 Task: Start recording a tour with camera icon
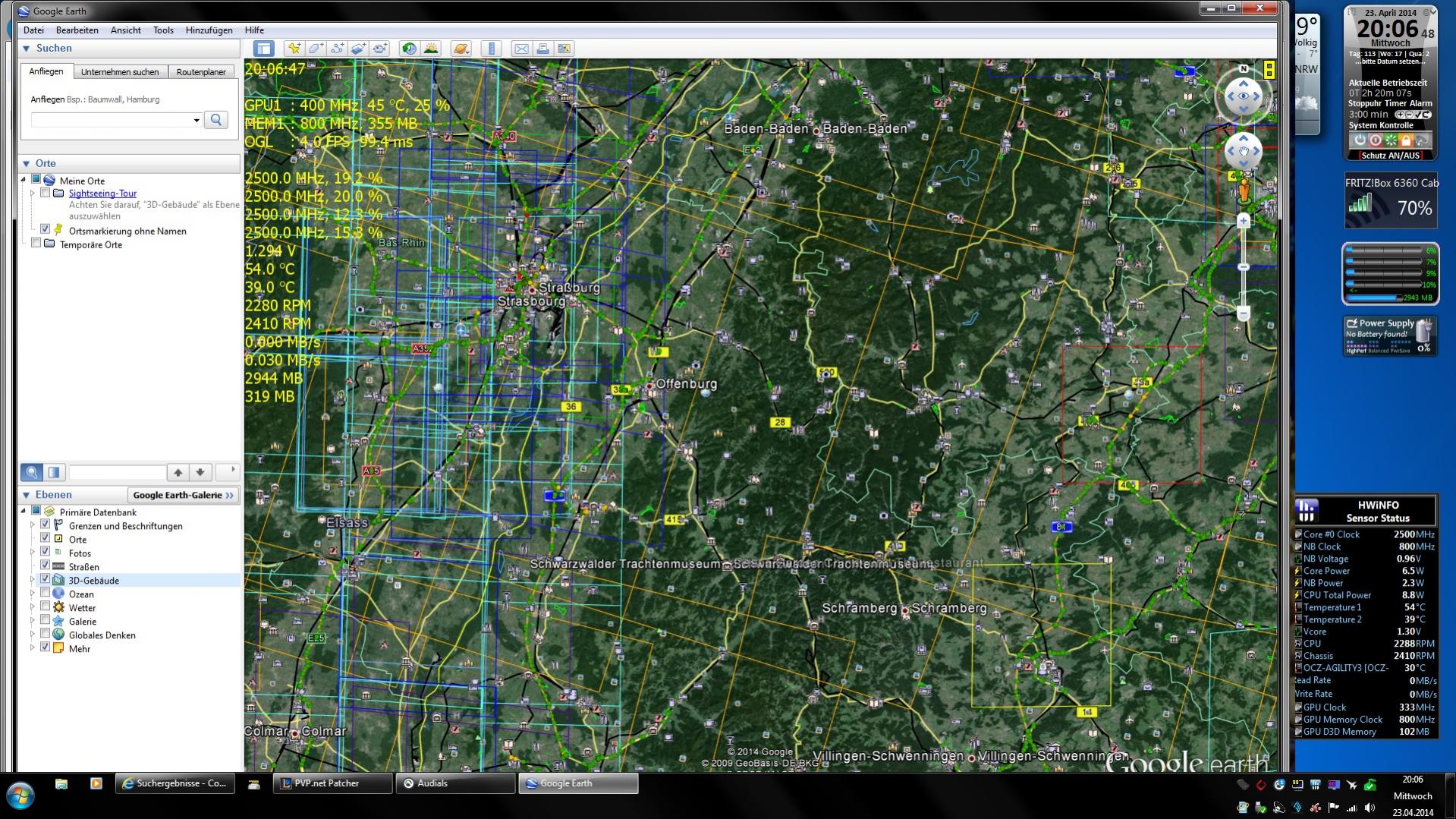coord(379,49)
